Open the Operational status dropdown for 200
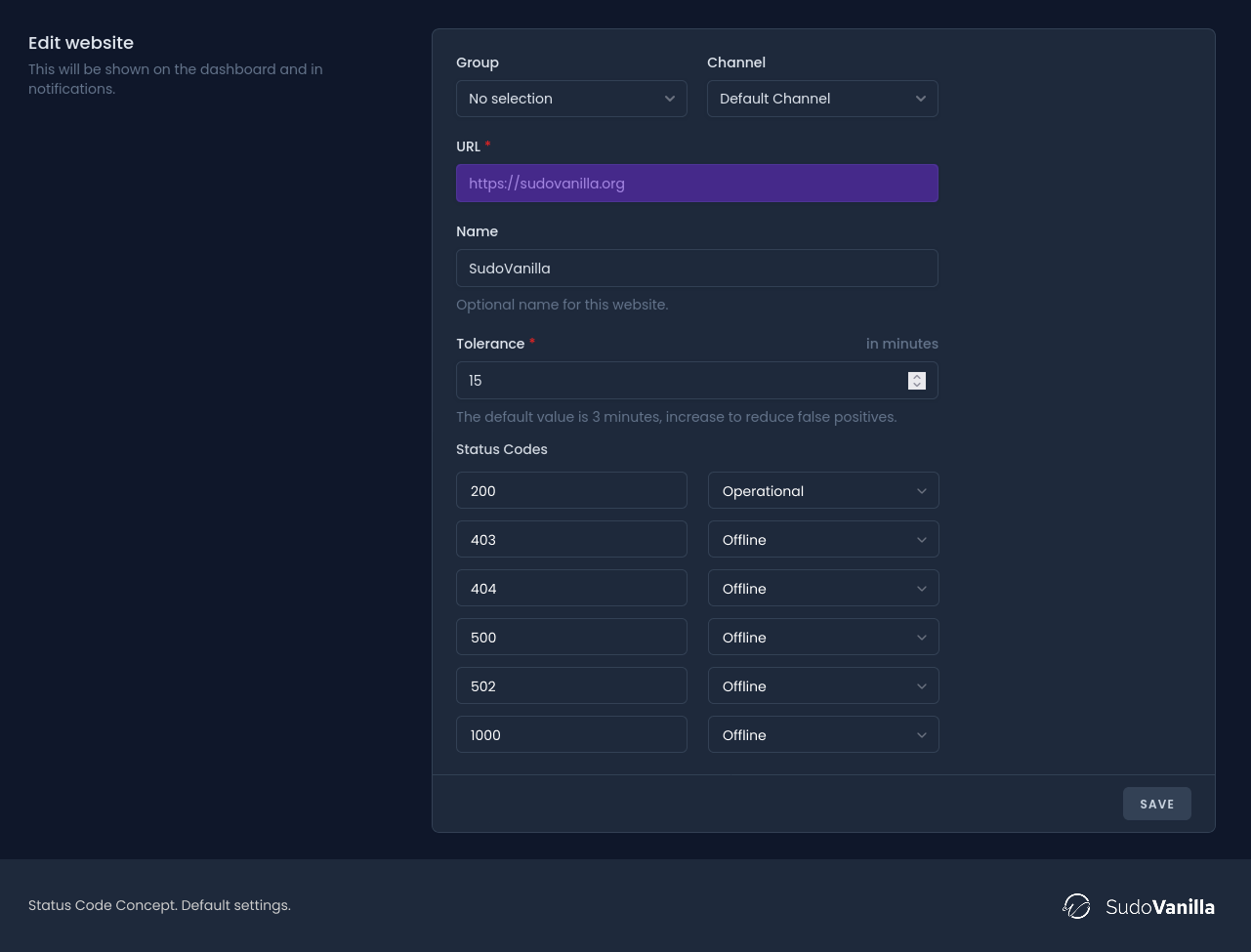 [x=823, y=491]
